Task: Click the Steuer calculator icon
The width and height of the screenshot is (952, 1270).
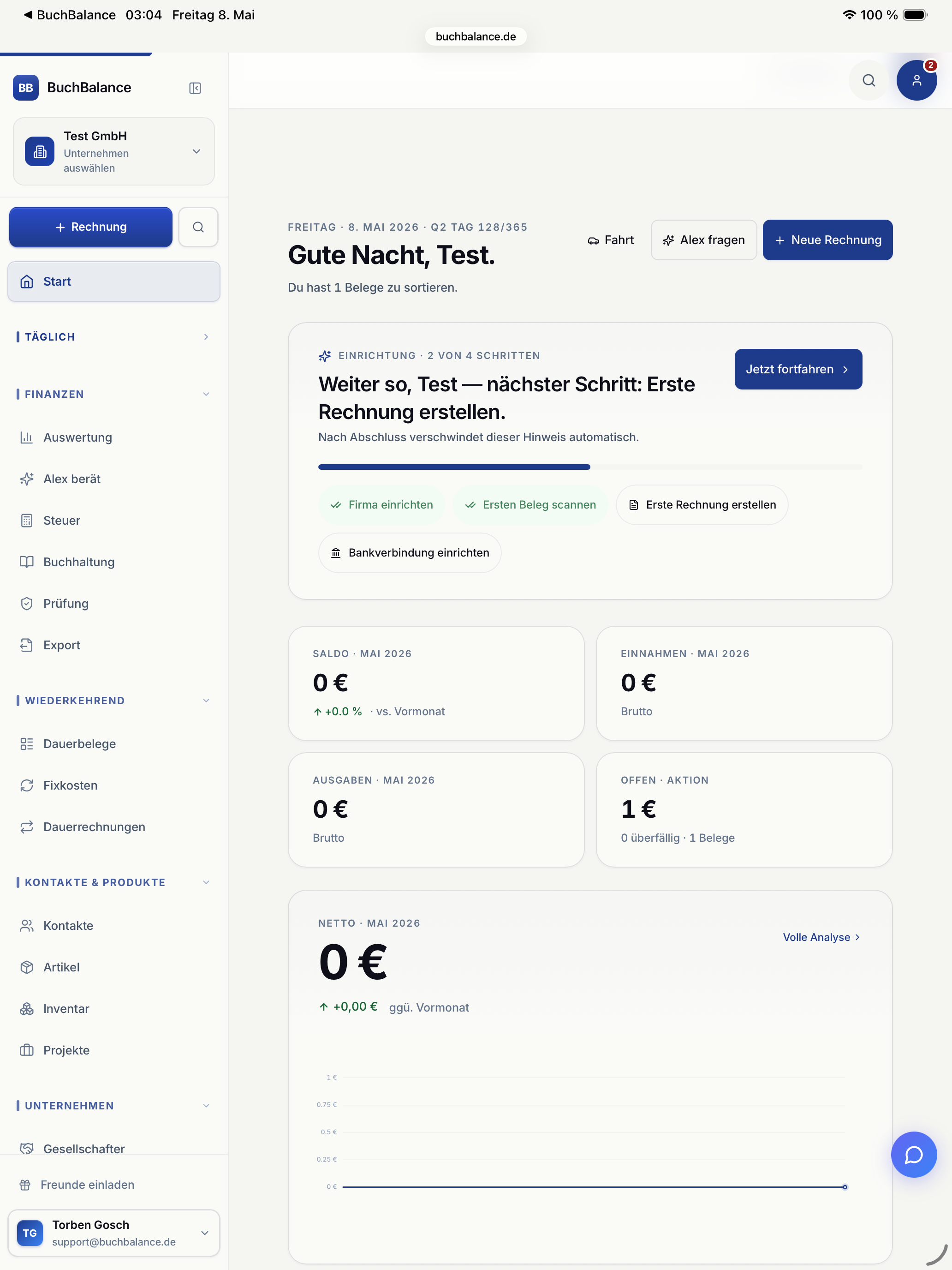Action: (26, 521)
